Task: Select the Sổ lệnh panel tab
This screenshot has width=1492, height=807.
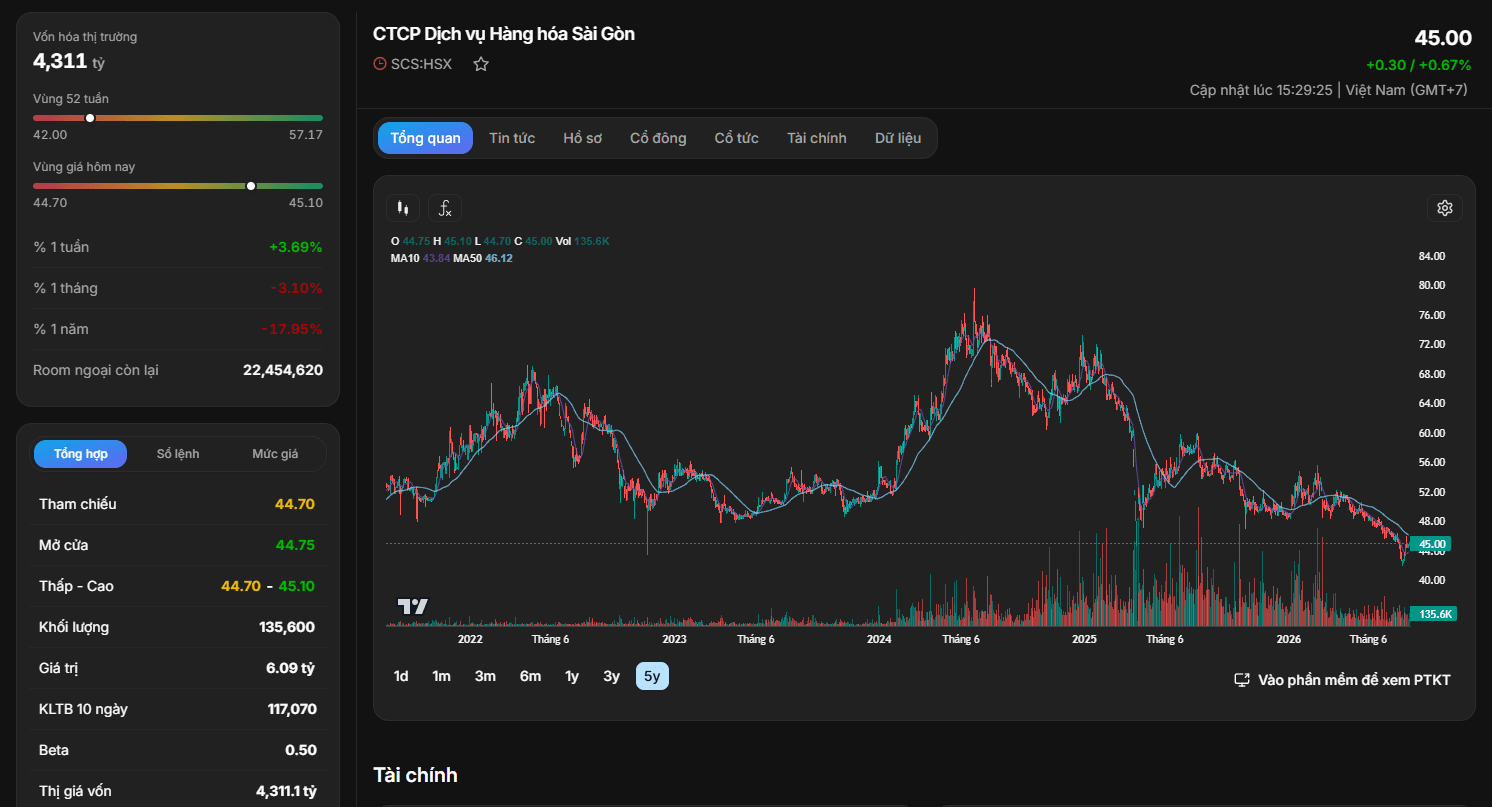Action: point(178,454)
